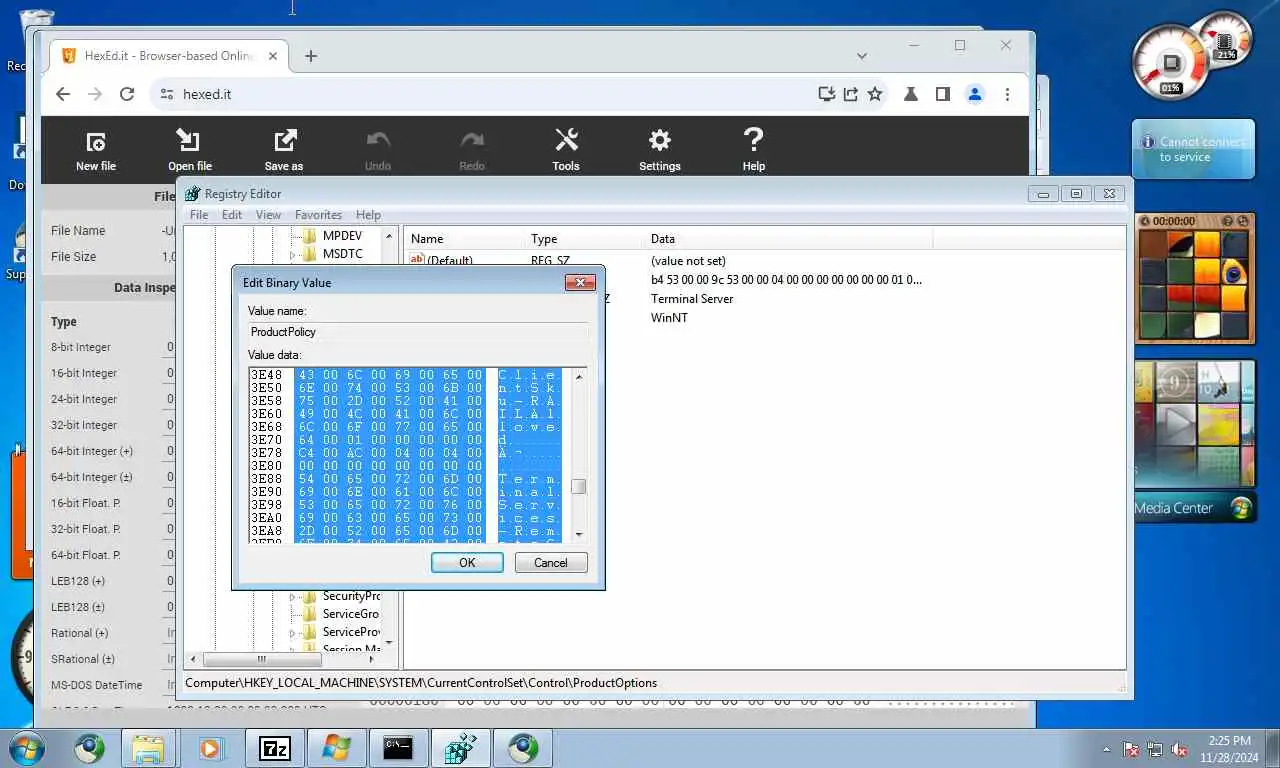Click the registry tree horizontal scrollbar thumb
The image size is (1280, 768).
261,660
